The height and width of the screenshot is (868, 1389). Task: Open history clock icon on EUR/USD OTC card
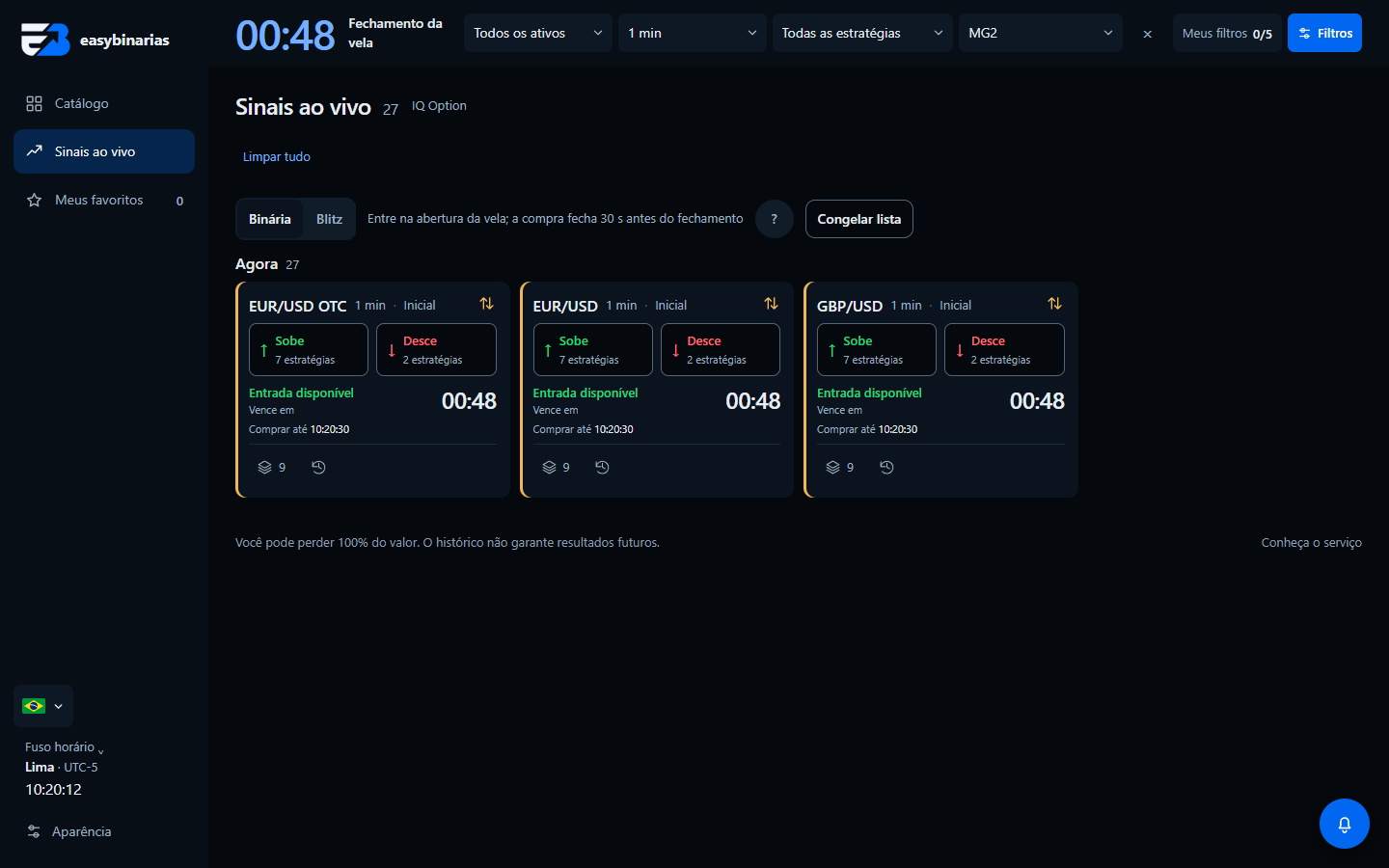tap(318, 467)
